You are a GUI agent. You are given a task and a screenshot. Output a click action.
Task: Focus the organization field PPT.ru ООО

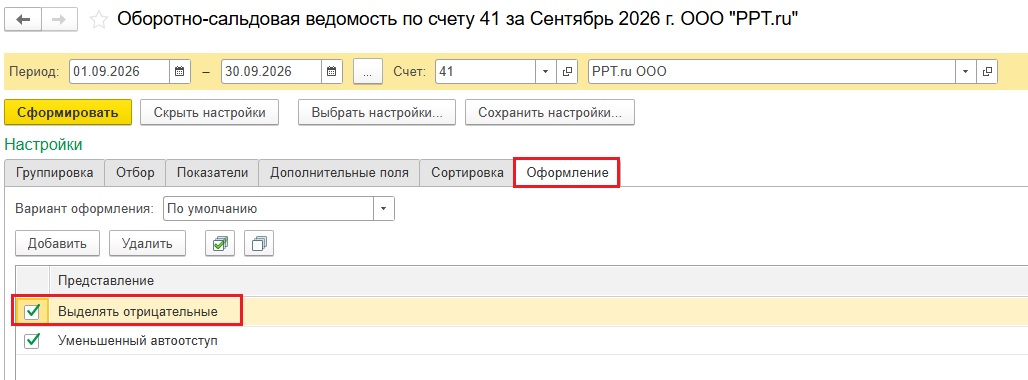(772, 71)
